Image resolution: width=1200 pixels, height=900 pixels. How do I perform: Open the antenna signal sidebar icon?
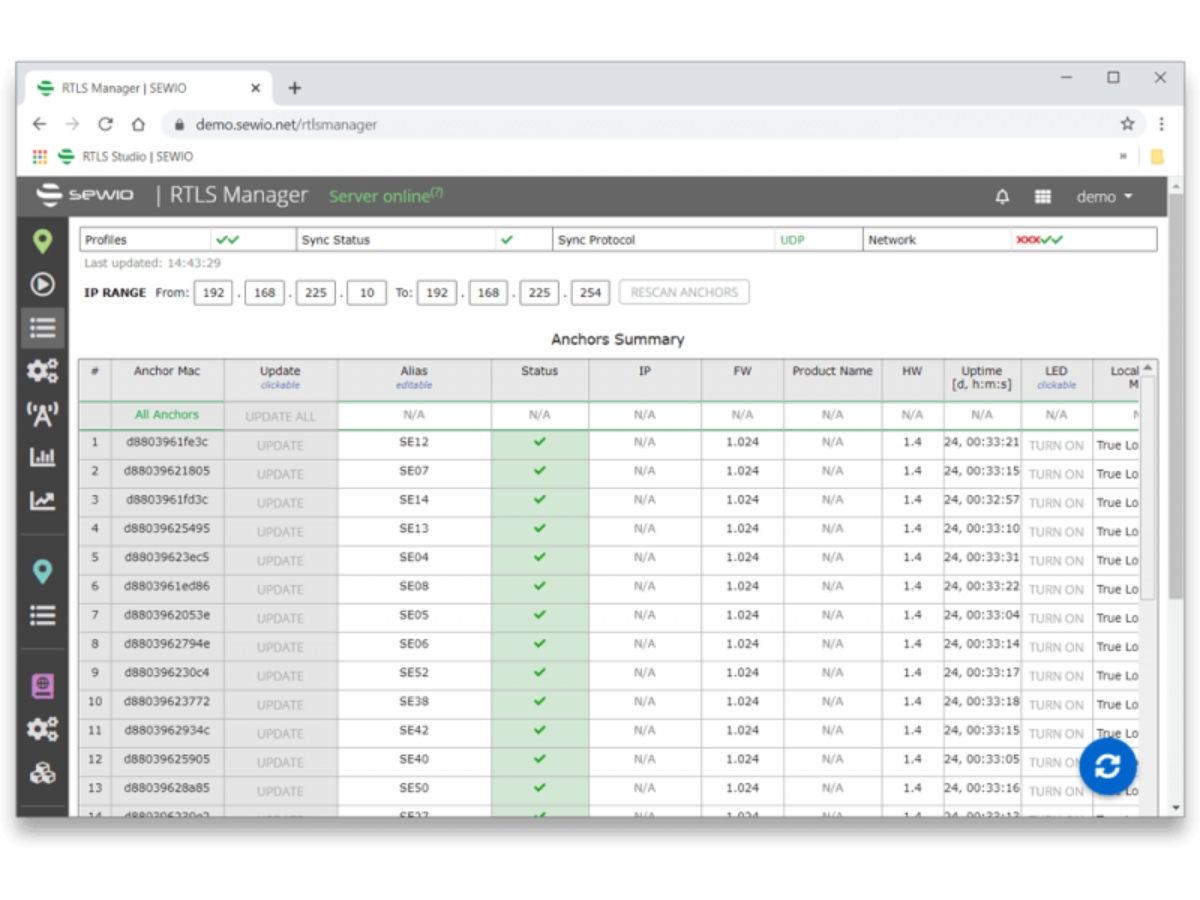42,414
